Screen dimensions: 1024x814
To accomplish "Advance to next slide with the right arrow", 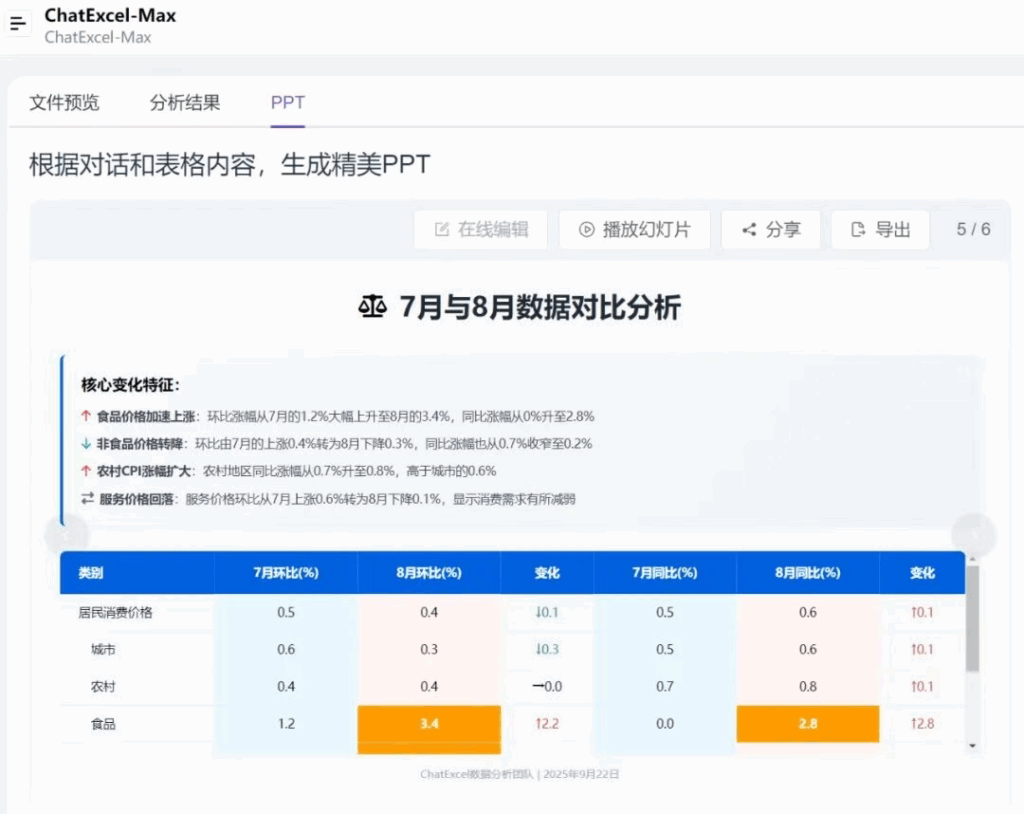I will 972,535.
